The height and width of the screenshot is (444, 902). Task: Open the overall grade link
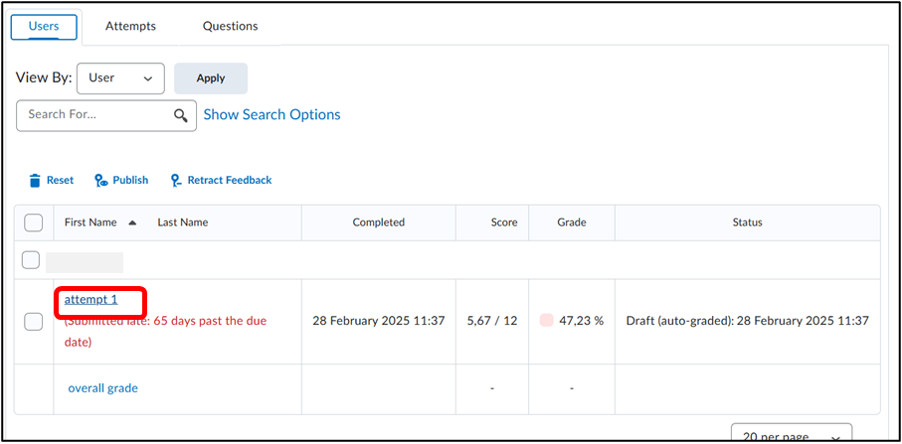[x=103, y=388]
